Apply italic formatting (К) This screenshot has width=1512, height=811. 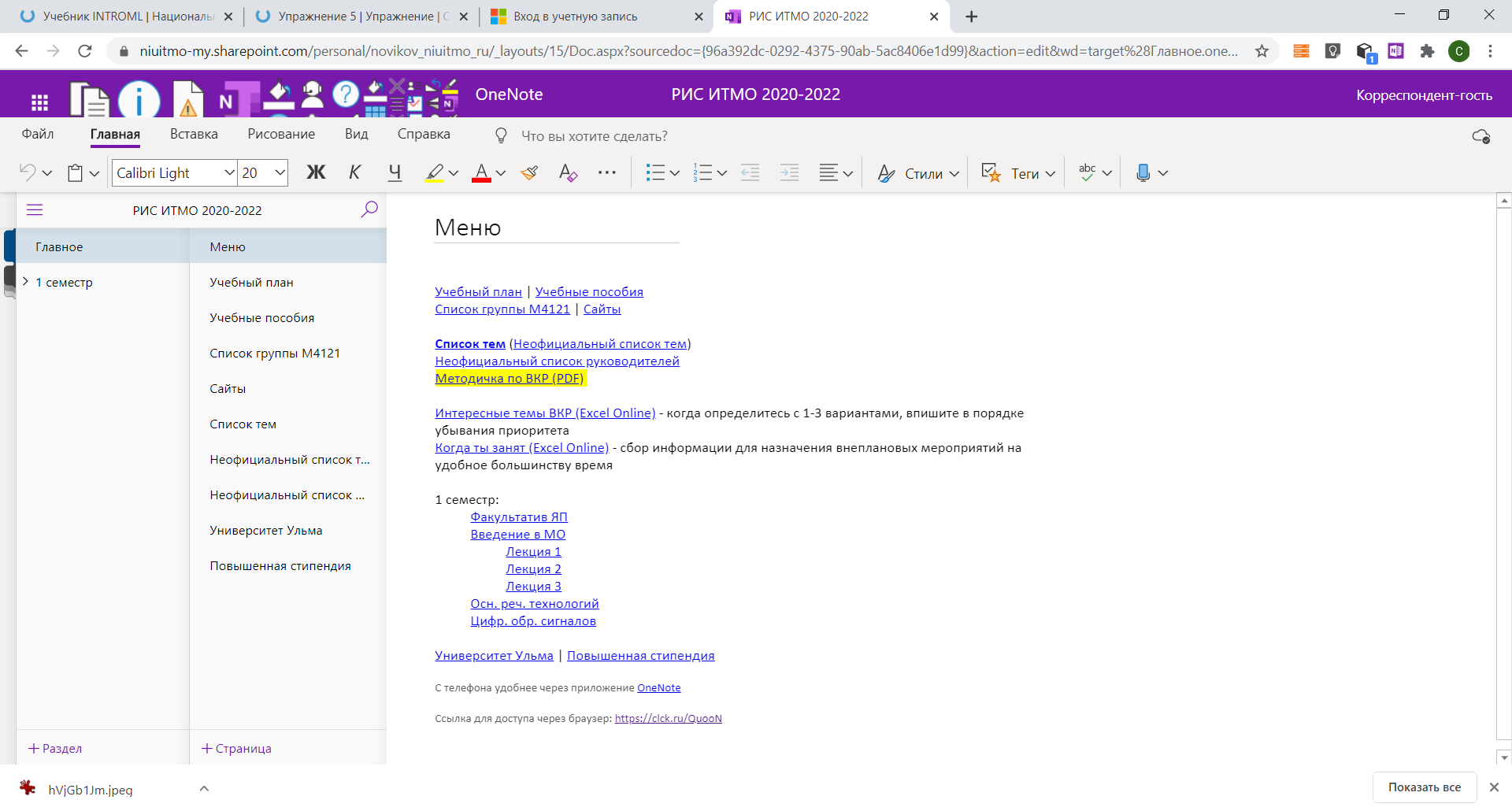[354, 172]
